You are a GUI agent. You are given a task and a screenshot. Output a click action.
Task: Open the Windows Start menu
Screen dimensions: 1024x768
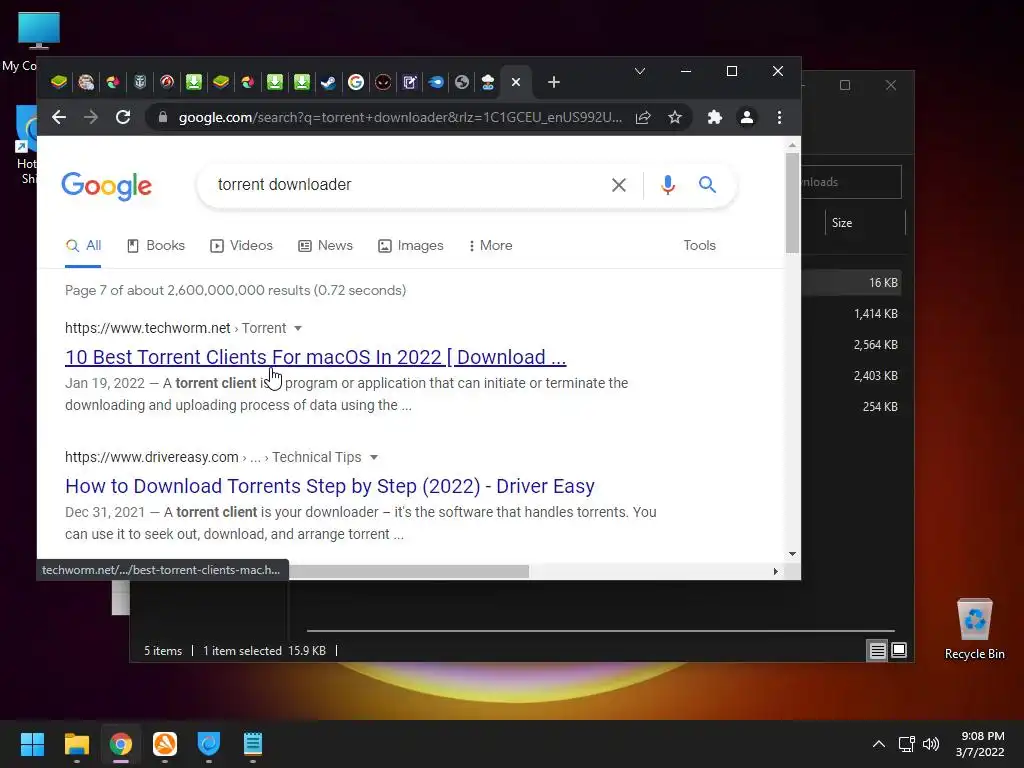pyautogui.click(x=32, y=744)
